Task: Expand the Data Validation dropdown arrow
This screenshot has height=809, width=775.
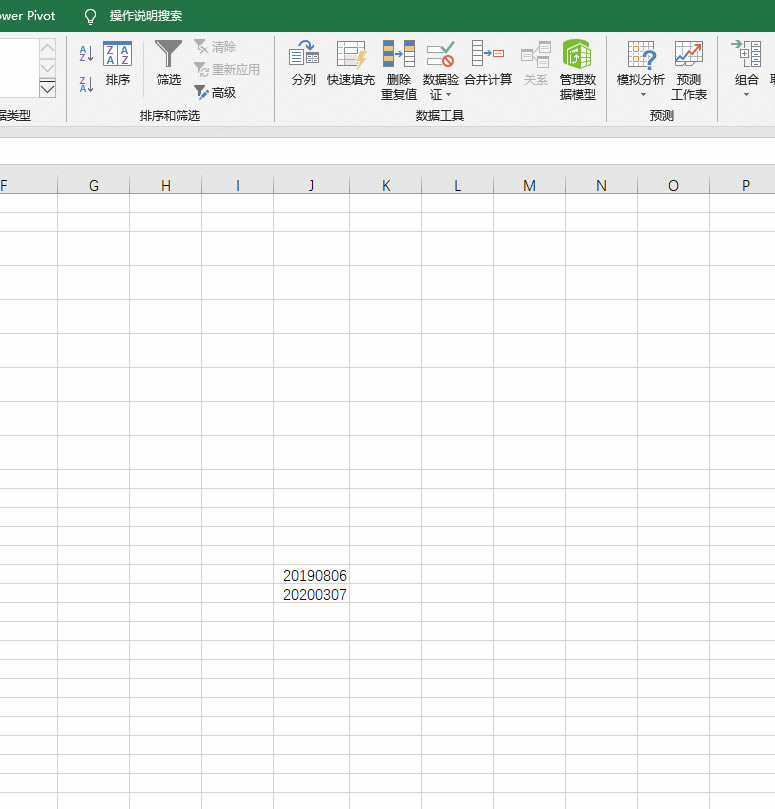Action: 448,94
